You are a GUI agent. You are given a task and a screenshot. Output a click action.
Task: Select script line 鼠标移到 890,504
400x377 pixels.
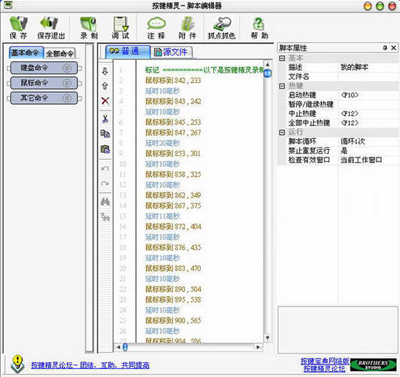(173, 289)
